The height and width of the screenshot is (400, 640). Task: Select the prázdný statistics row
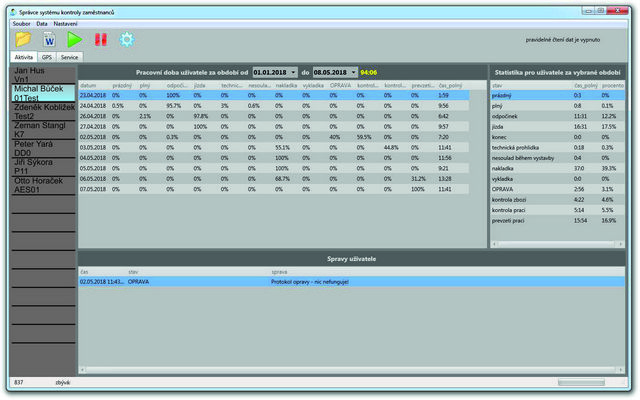pos(558,95)
